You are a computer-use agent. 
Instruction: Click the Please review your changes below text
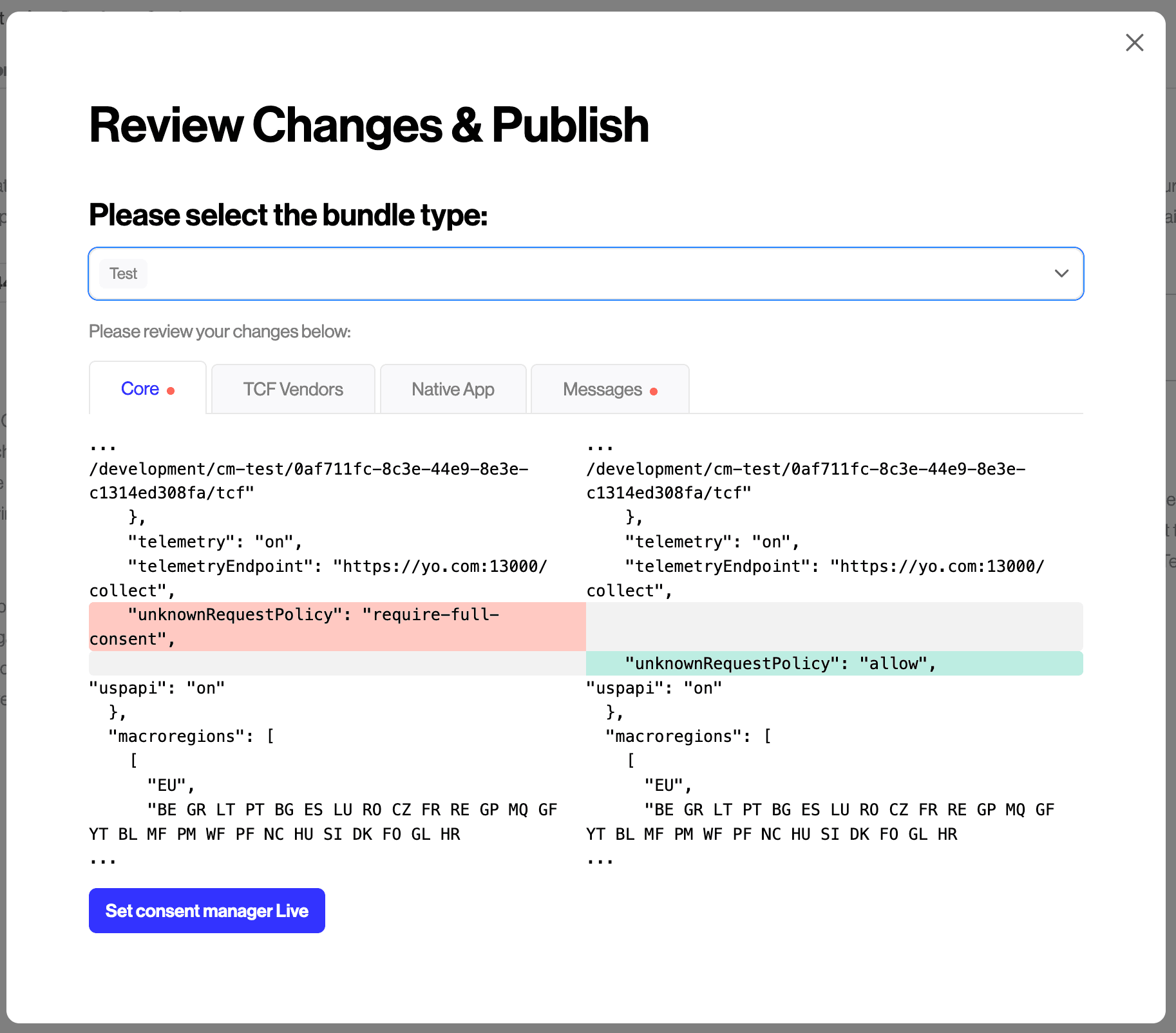pos(220,331)
